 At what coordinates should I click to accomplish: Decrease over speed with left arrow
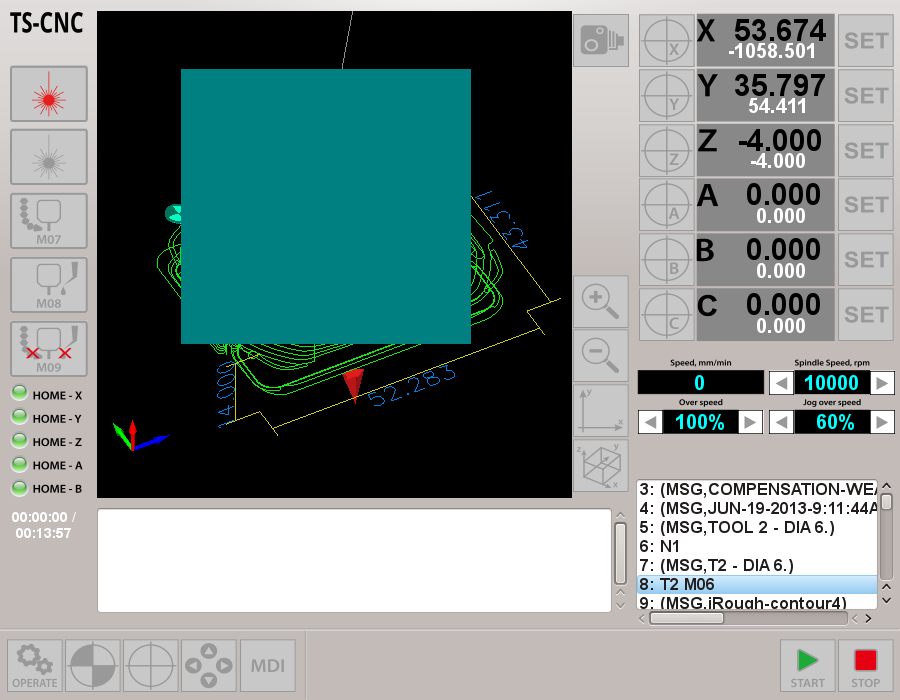coord(650,422)
